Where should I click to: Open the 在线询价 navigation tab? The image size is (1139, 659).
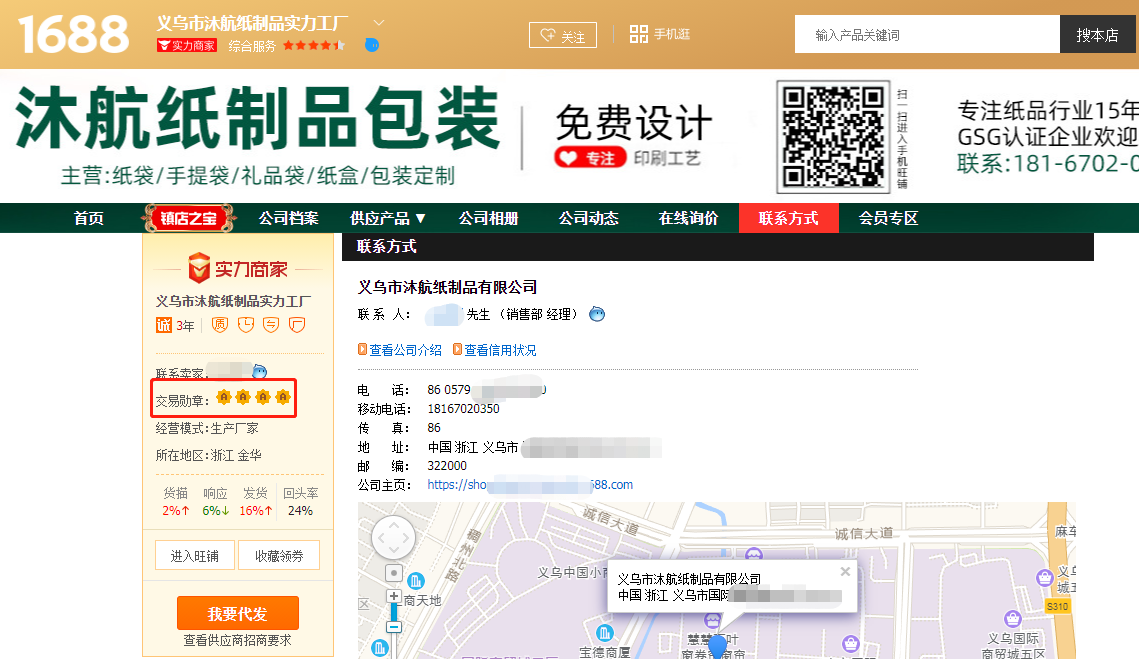click(688, 218)
